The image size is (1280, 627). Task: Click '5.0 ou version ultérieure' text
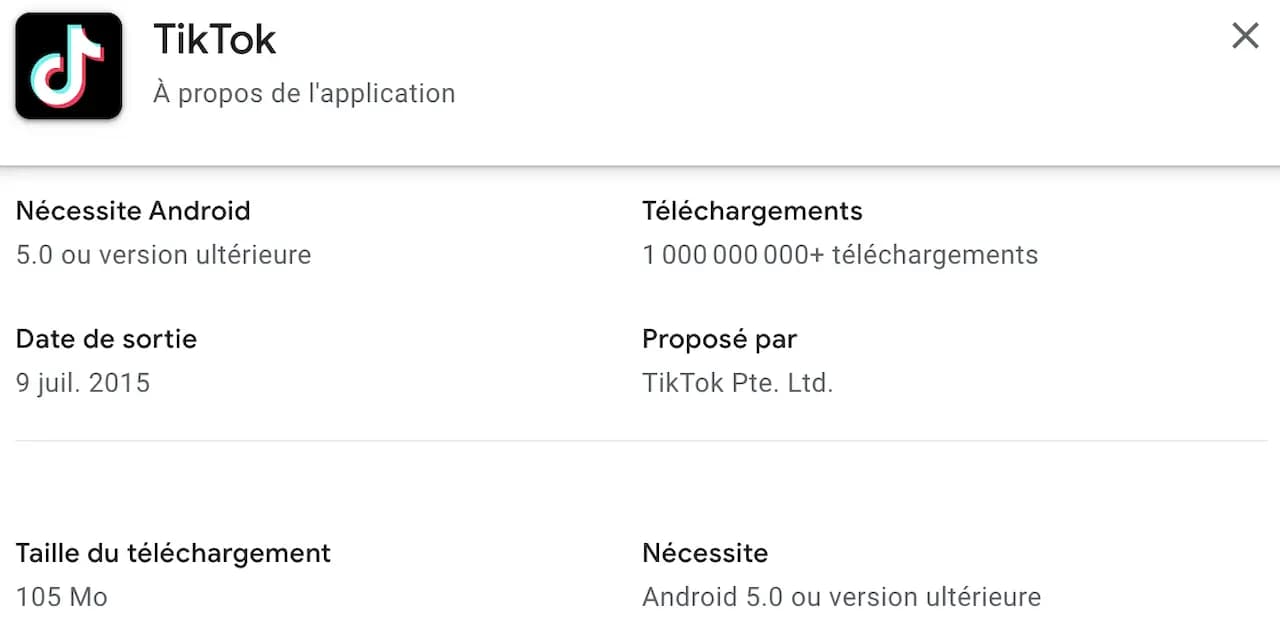click(x=163, y=255)
